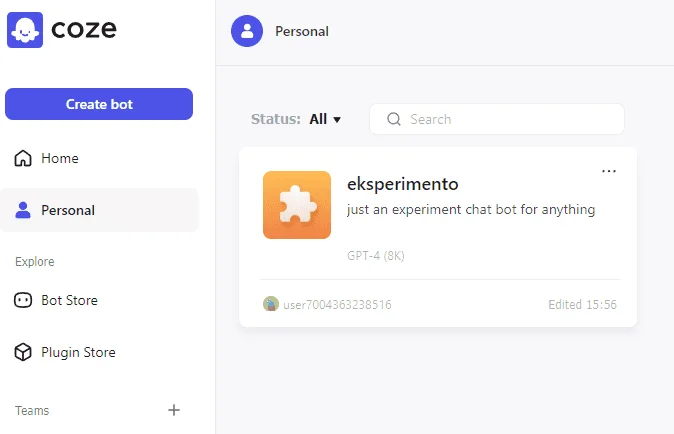Click the user7004363238516 author name

click(x=337, y=305)
